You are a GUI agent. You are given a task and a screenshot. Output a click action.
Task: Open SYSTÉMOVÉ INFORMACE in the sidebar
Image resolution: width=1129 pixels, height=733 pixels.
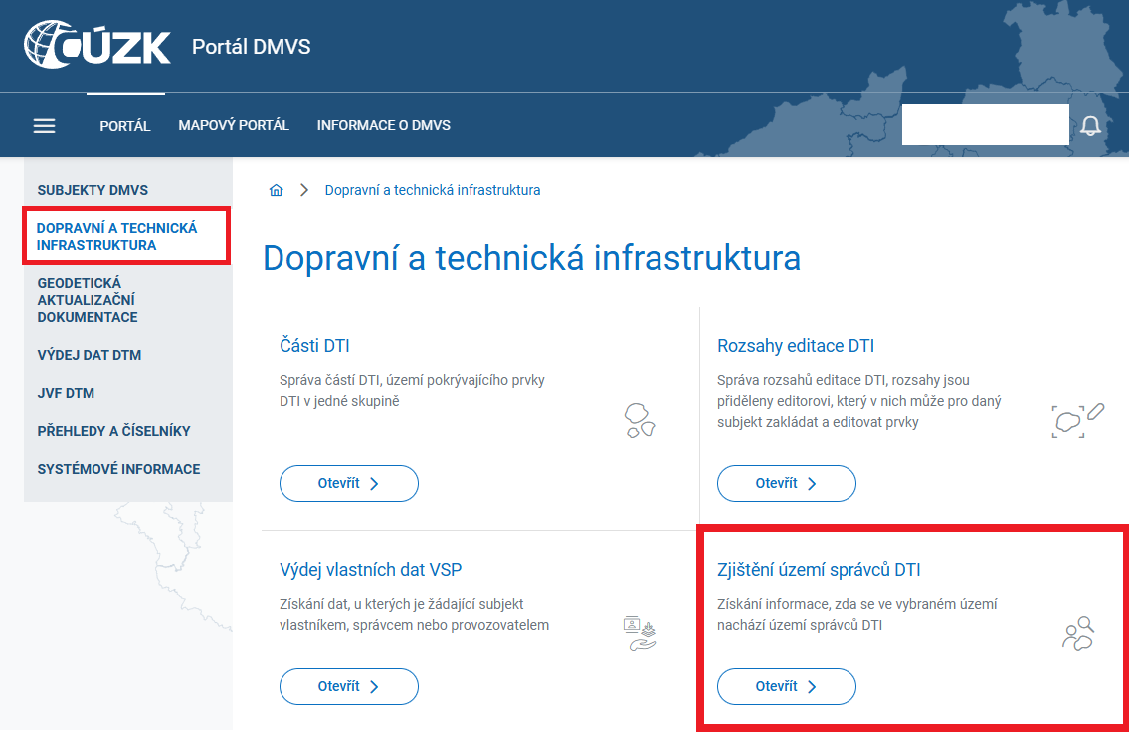[x=119, y=468]
